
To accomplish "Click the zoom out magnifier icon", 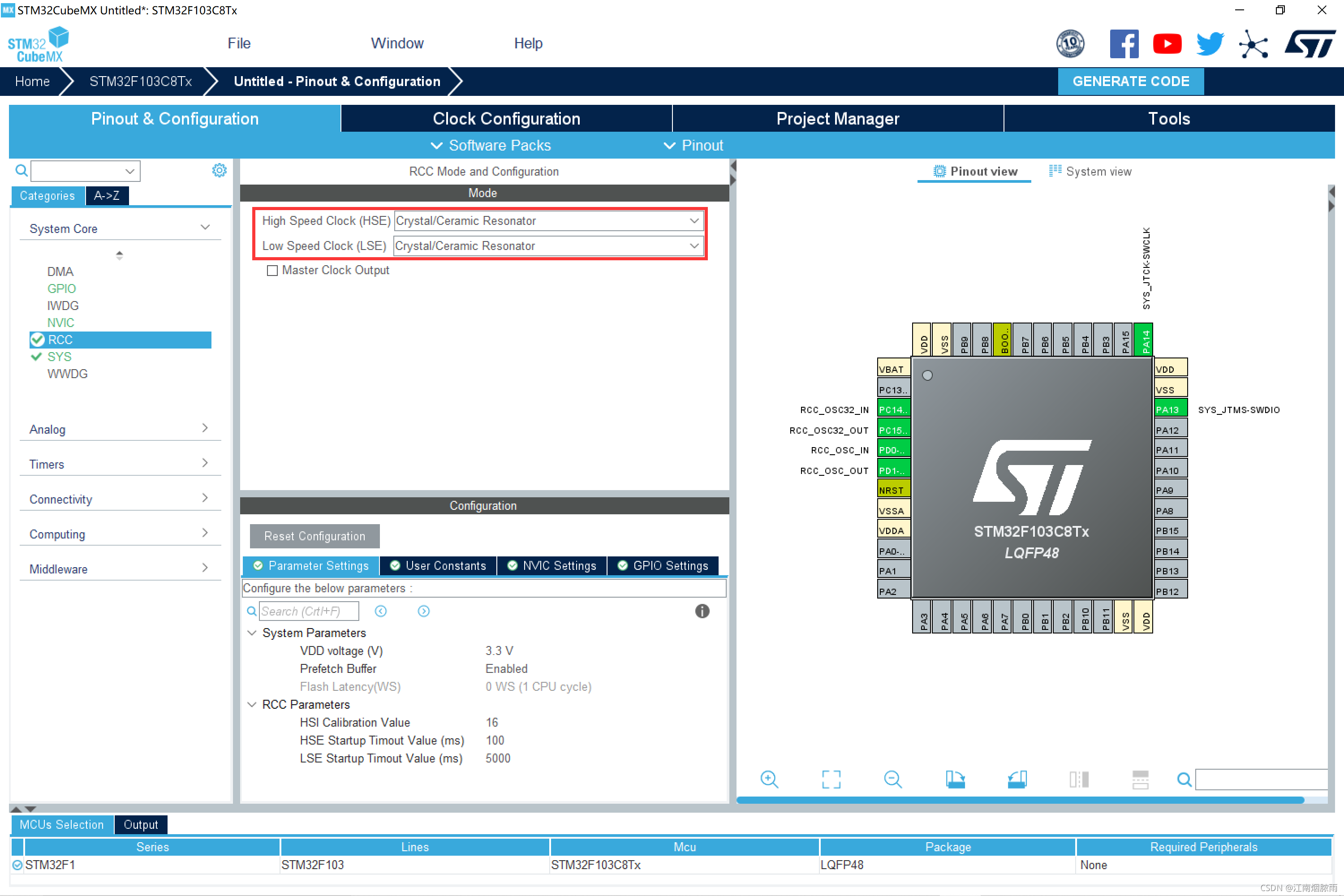I will pyautogui.click(x=892, y=779).
